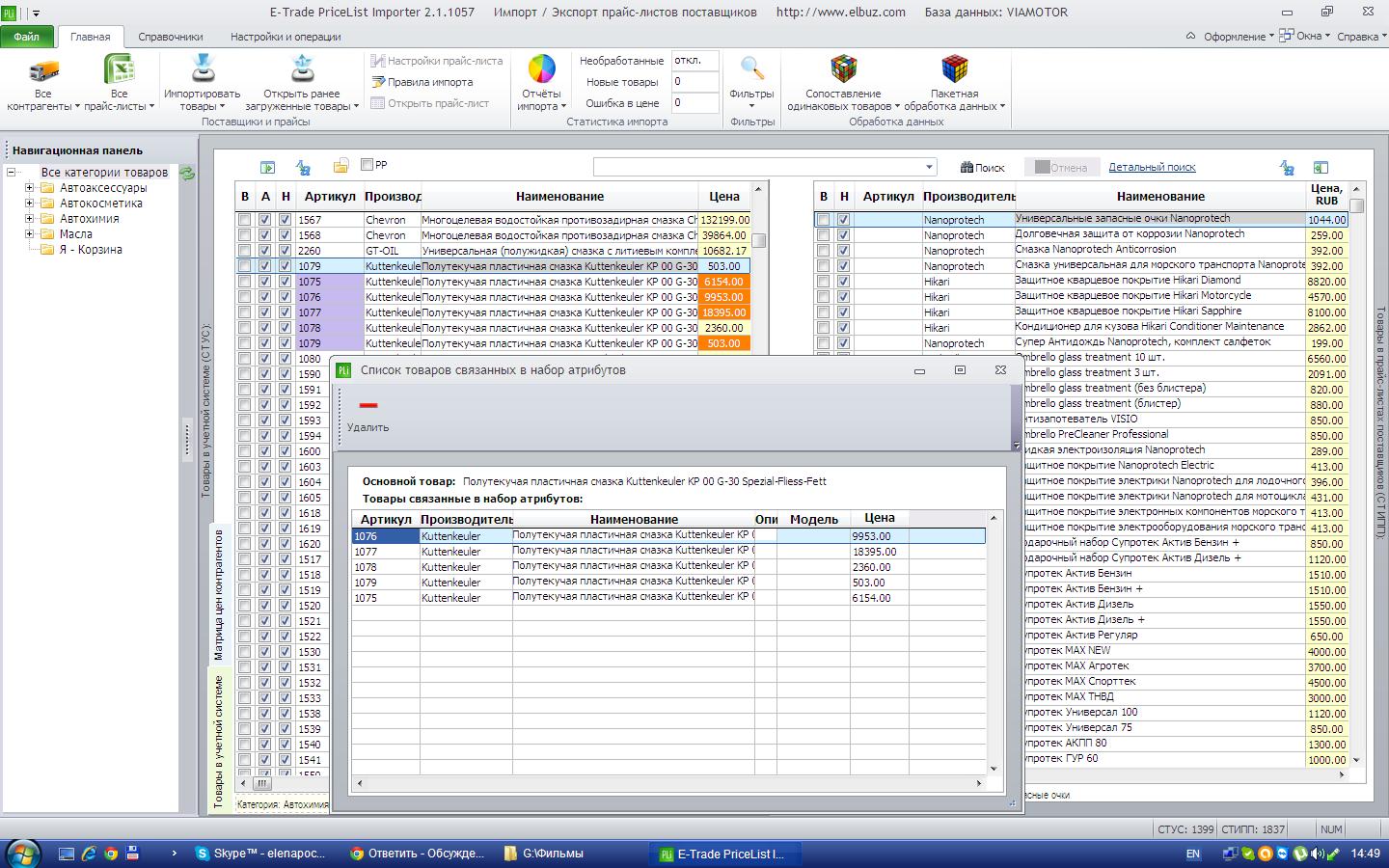Click the sort A-Z icon above left grid
This screenshot has width=1389, height=868.
point(304,168)
